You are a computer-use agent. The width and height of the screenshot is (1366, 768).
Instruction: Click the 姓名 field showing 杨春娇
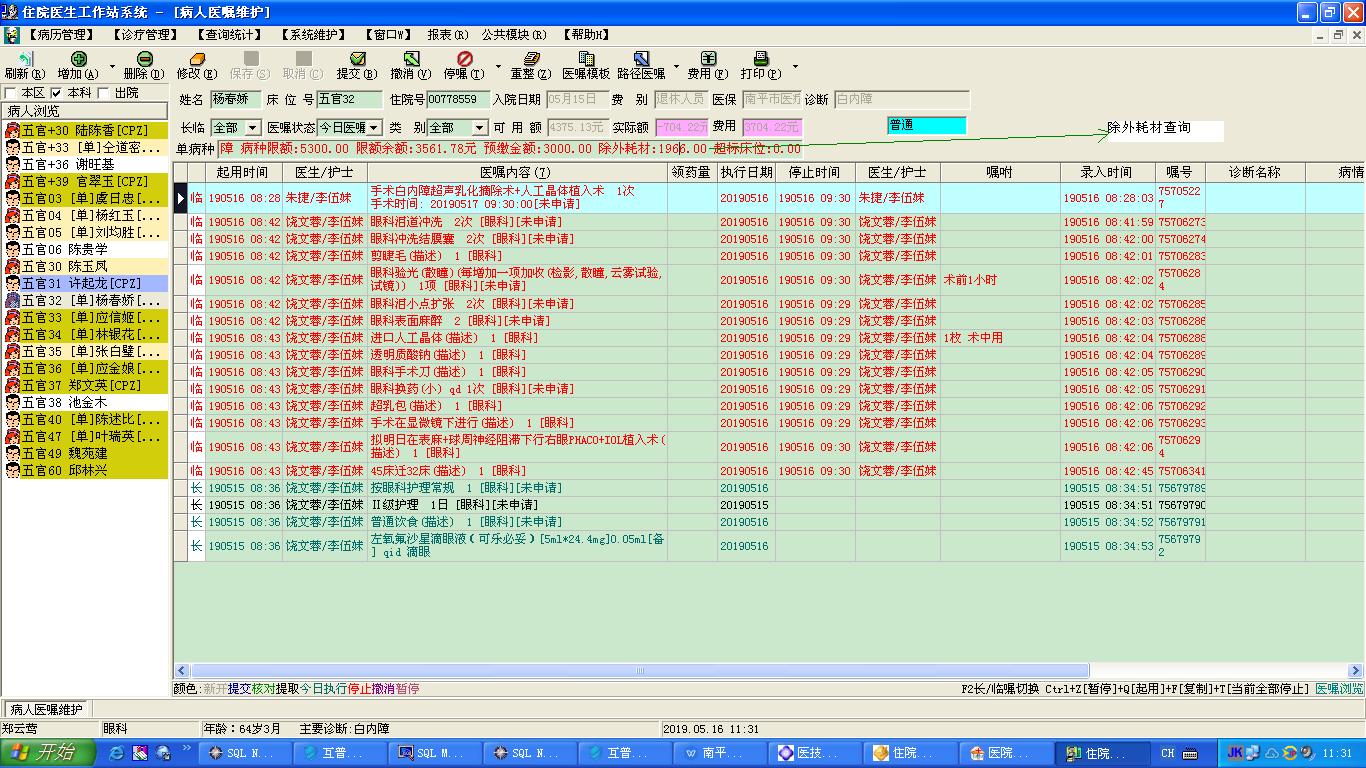[x=235, y=99]
